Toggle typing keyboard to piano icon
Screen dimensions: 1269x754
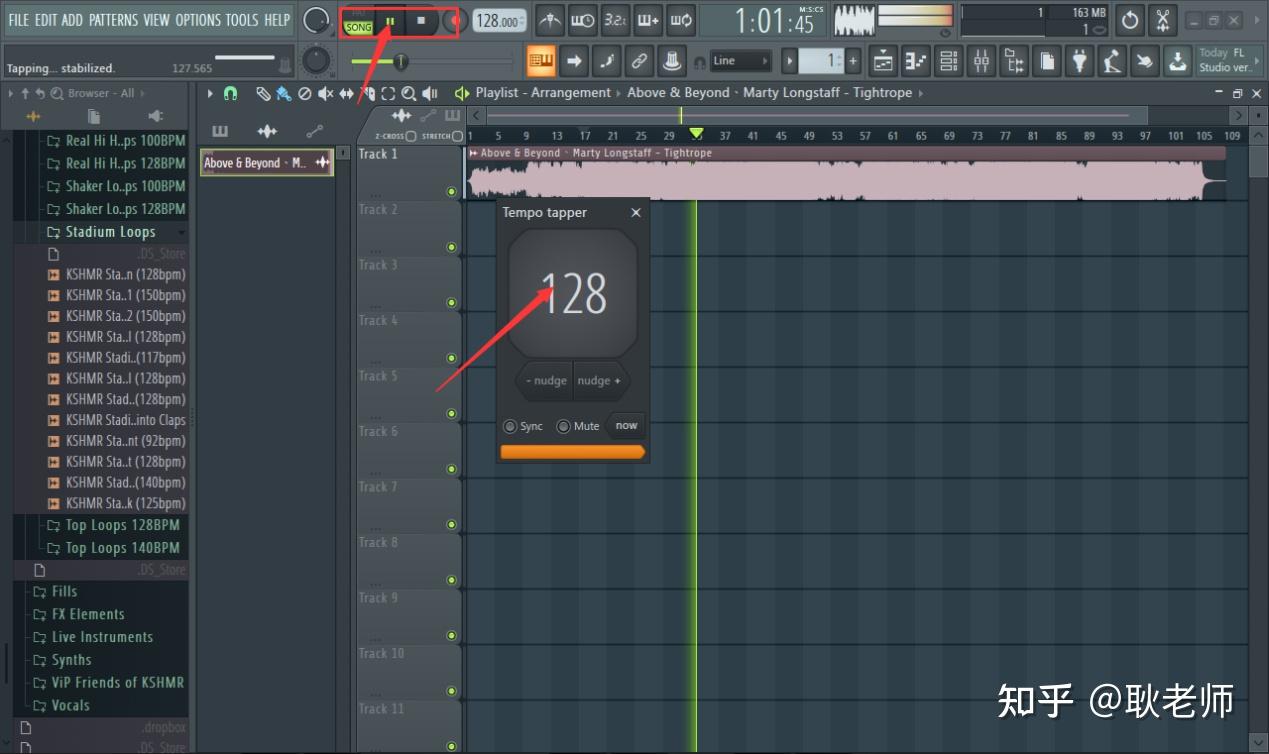[541, 61]
